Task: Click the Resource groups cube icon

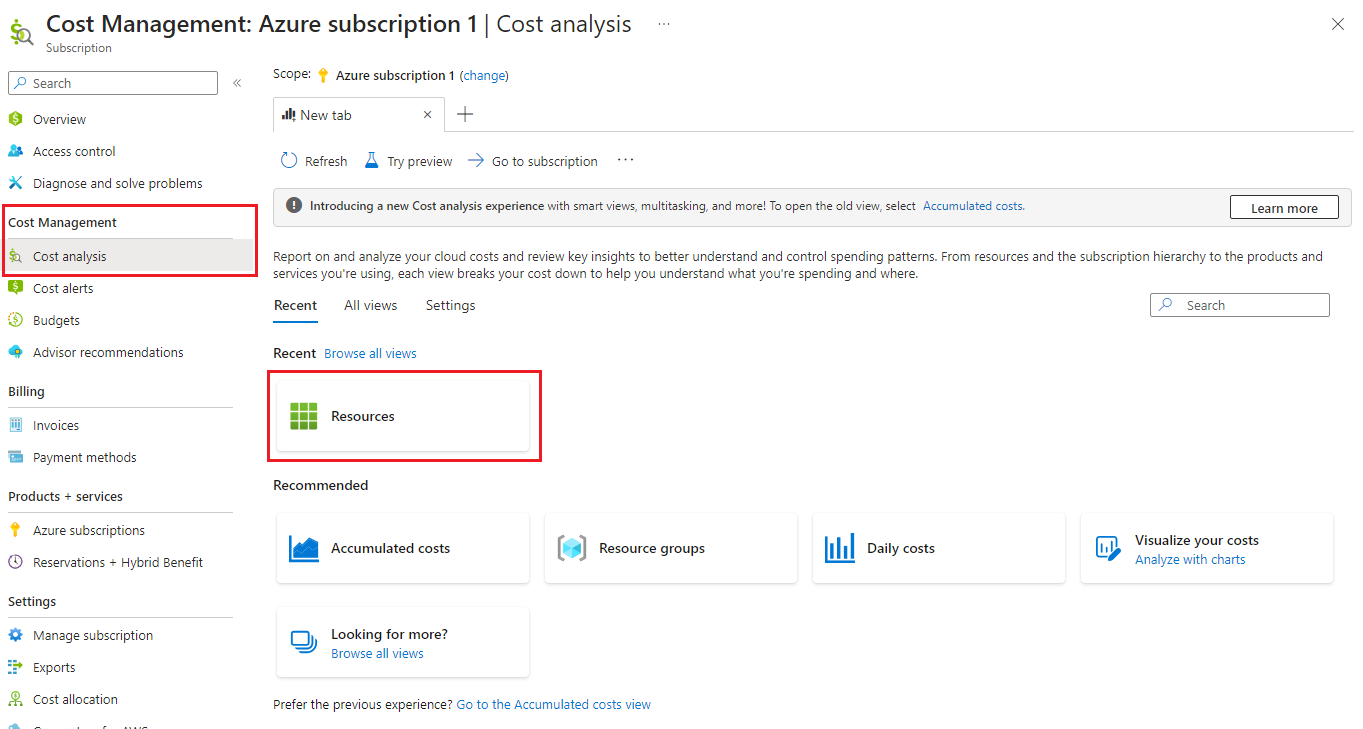Action: coord(572,548)
